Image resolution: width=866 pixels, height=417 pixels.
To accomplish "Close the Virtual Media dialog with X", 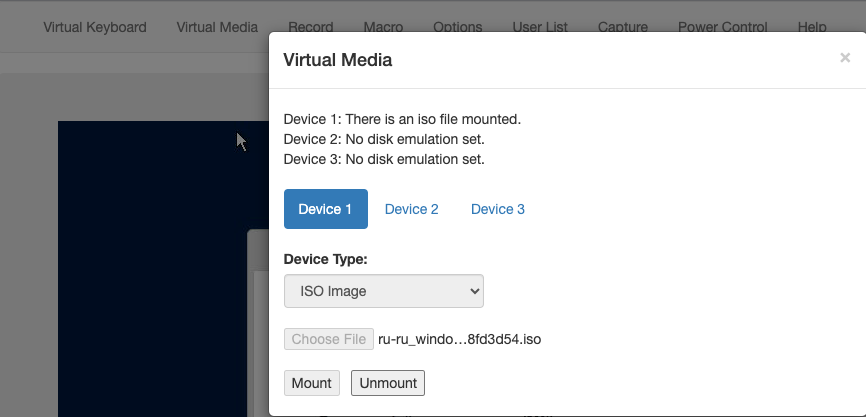I will (x=844, y=57).
